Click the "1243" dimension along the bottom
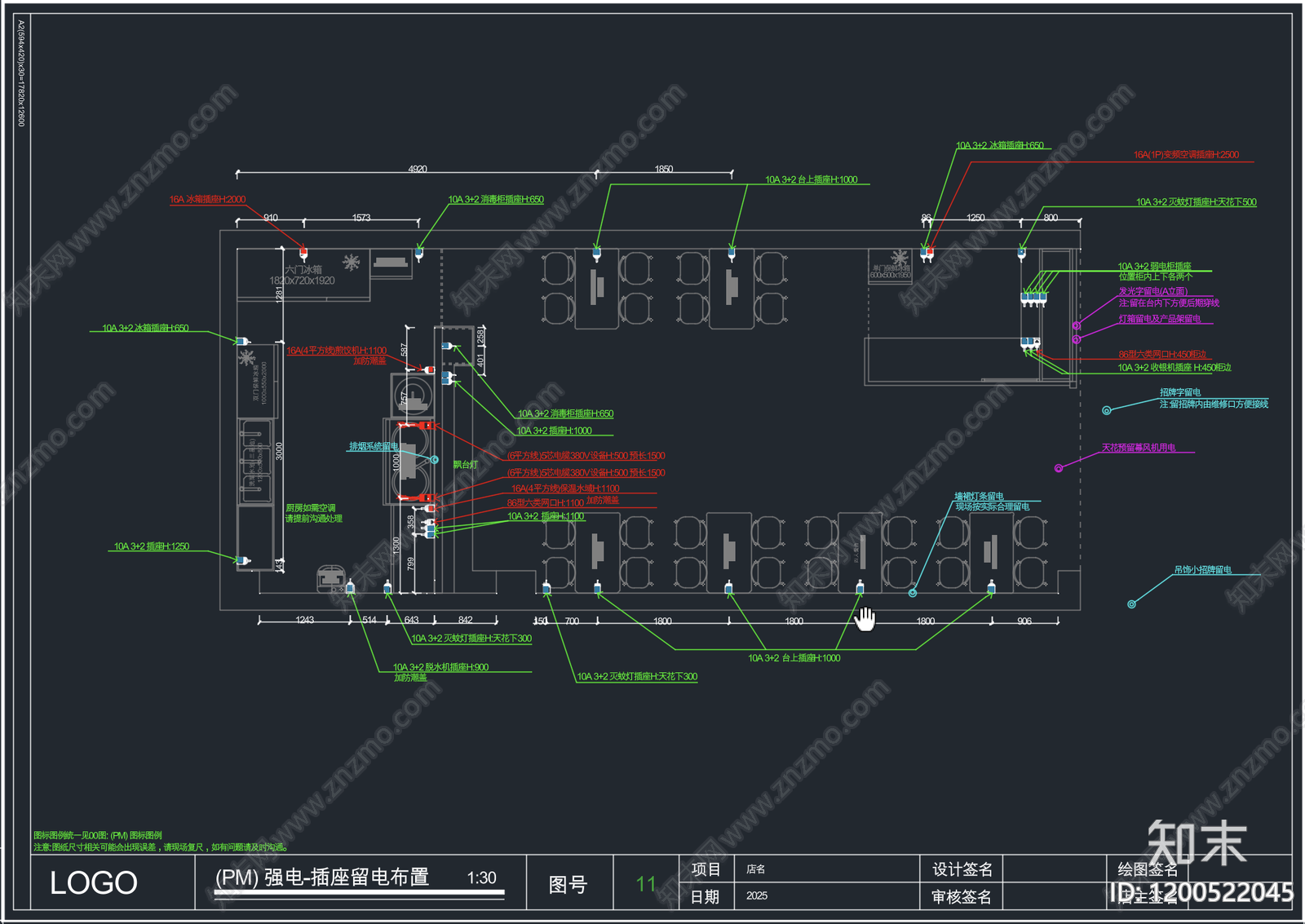The image size is (1305, 924). (x=304, y=620)
